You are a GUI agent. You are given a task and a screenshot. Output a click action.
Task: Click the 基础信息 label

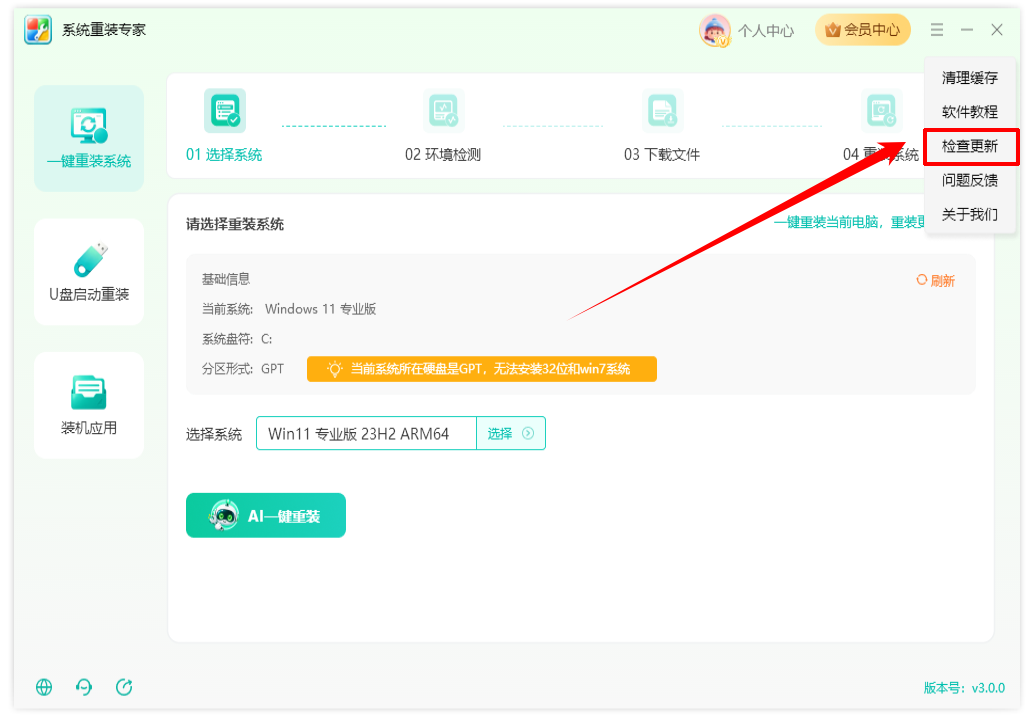pyautogui.click(x=226, y=280)
